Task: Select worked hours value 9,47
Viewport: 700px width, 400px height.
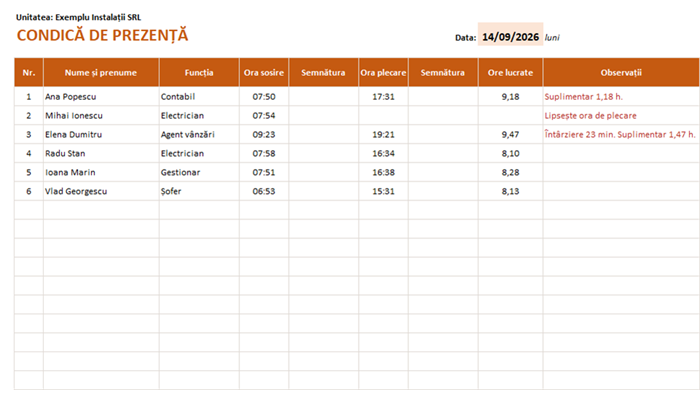Action: coord(510,134)
